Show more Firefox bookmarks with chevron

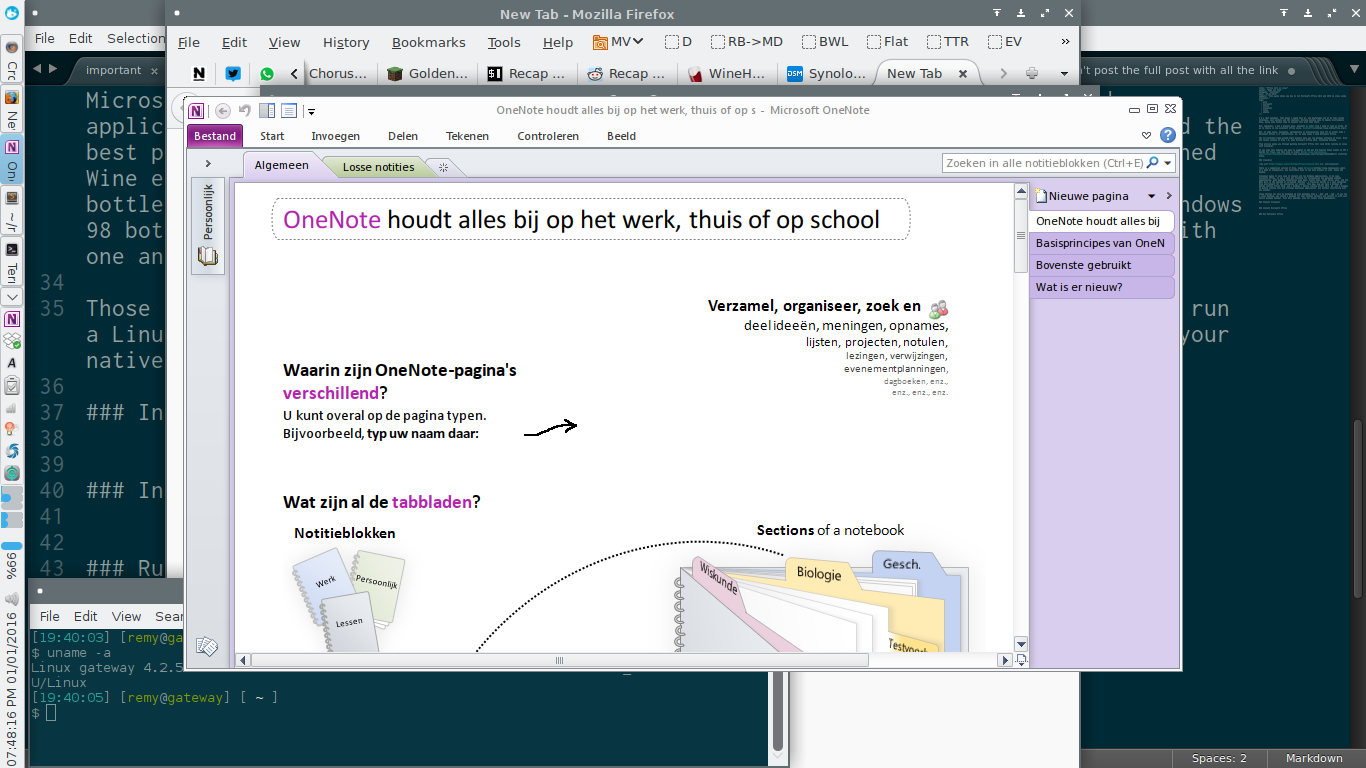[x=1065, y=42]
